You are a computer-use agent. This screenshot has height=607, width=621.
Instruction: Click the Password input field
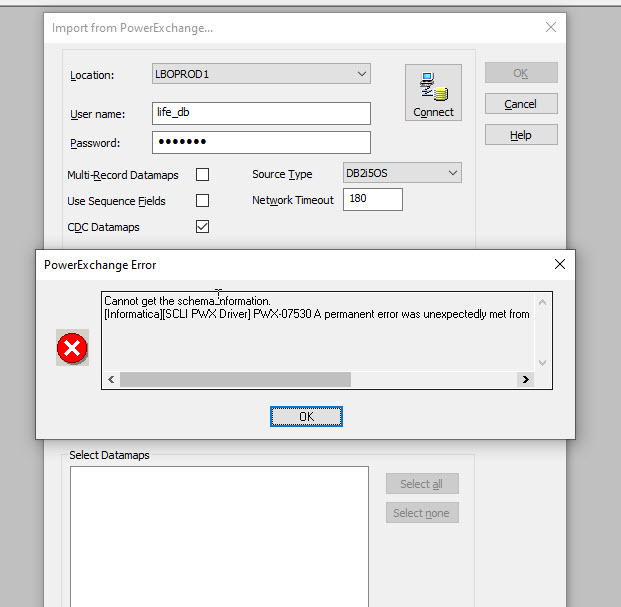coord(261,143)
